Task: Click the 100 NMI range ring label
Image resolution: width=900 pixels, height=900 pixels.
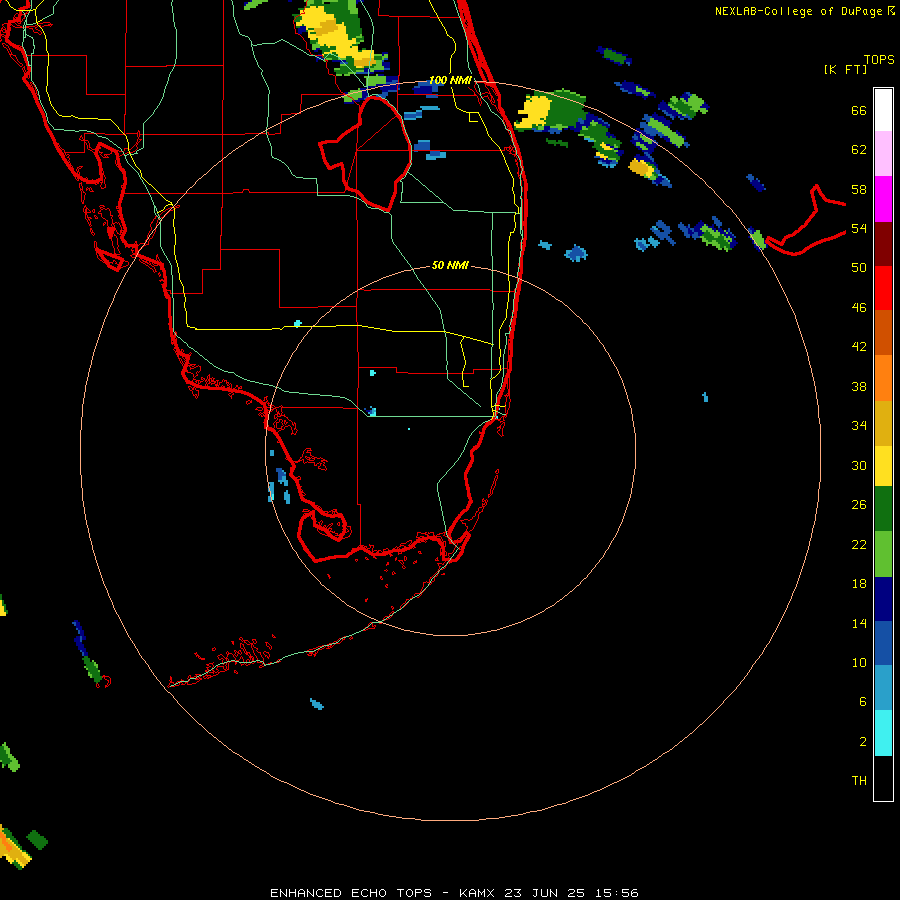Action: coord(450,80)
